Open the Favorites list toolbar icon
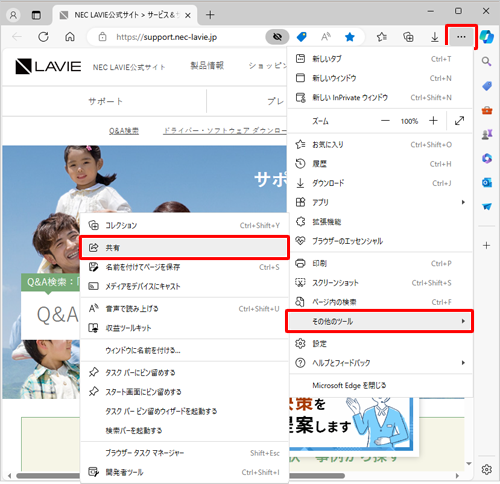The width and height of the screenshot is (500, 484). pyautogui.click(x=382, y=37)
